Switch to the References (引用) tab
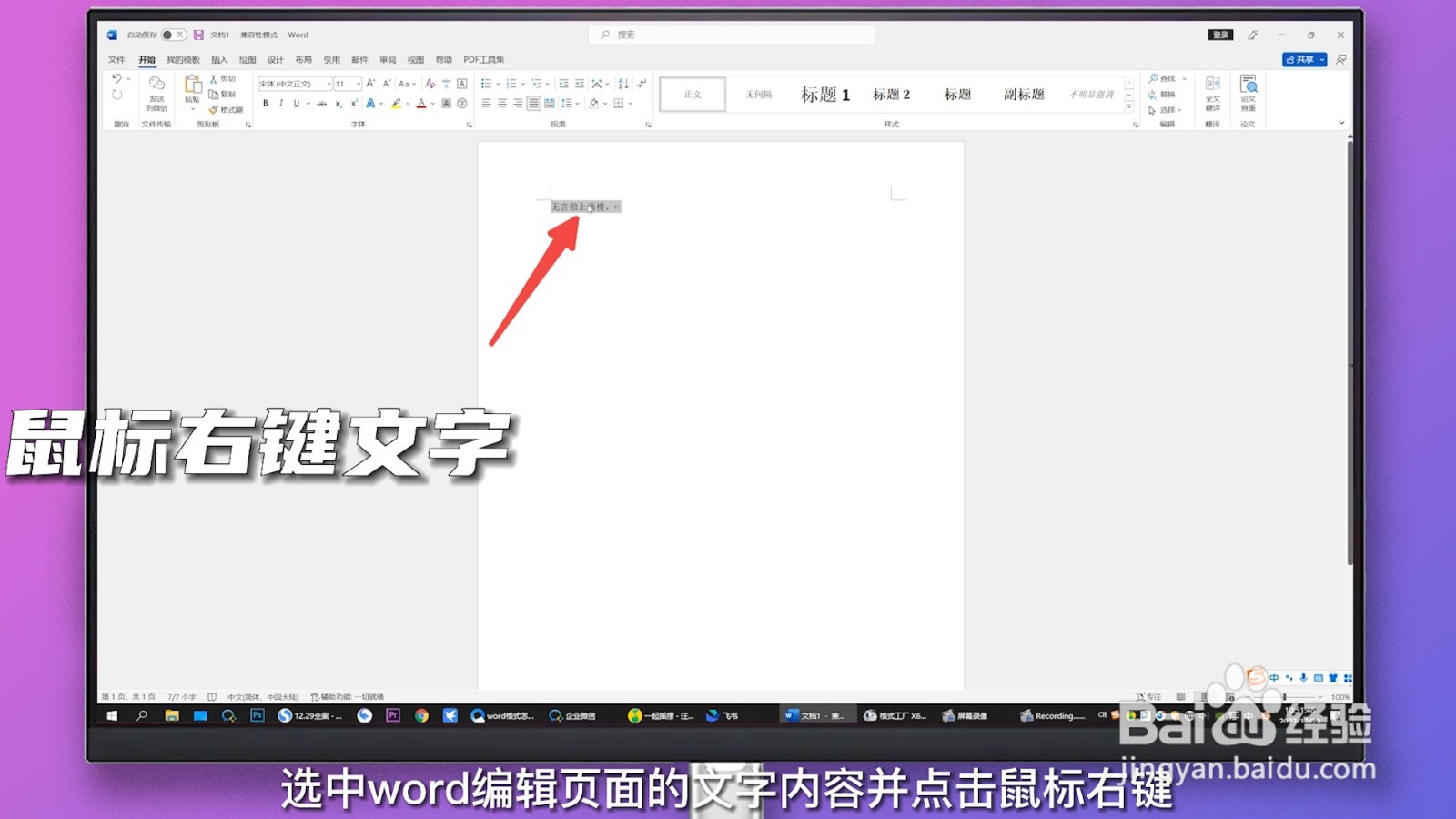The width and height of the screenshot is (1456, 819). 331,59
